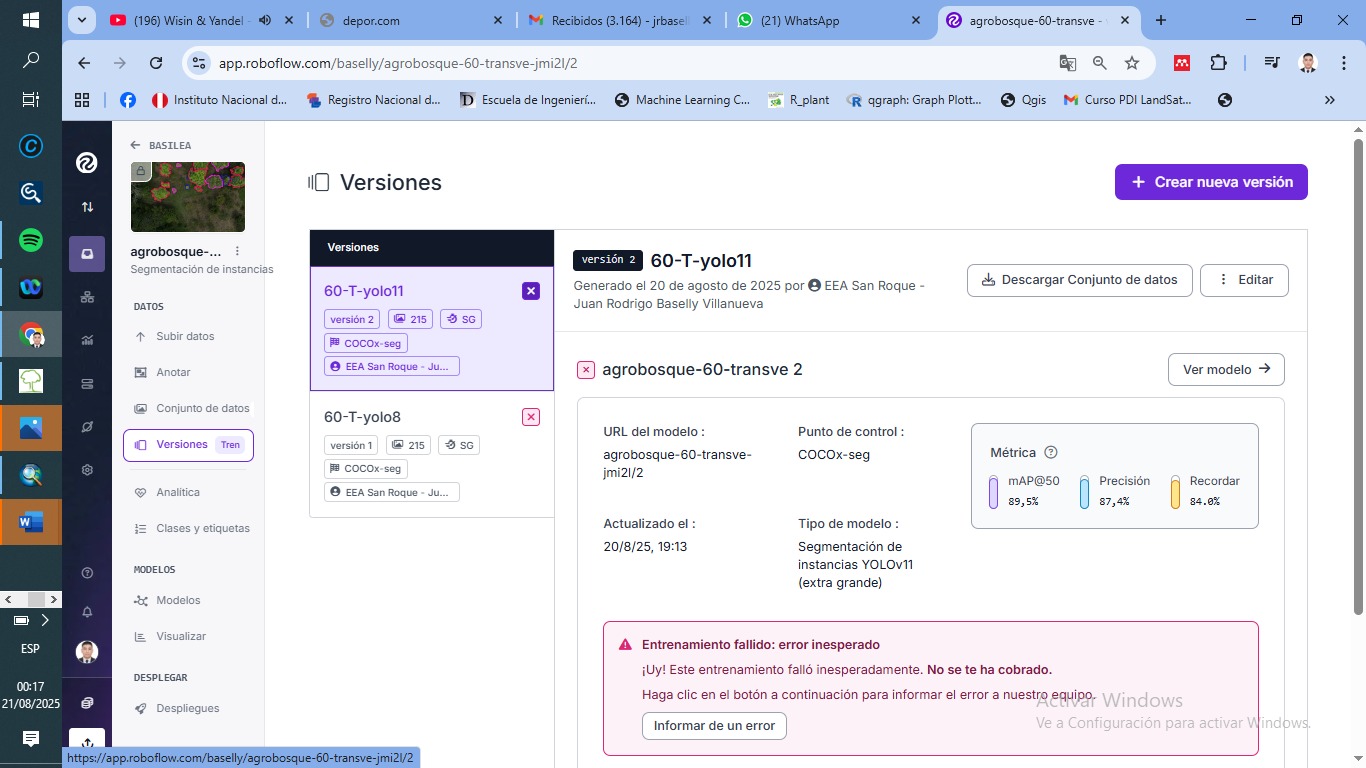Click the Crear nueva versión button
This screenshot has height=768, width=1366.
pyautogui.click(x=1210, y=182)
